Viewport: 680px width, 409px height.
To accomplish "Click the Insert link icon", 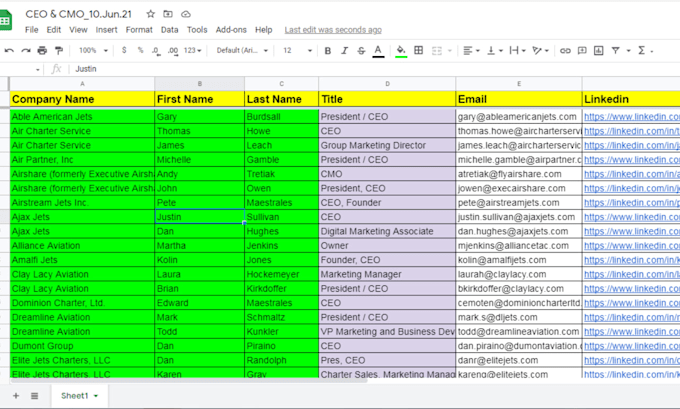I will click(x=565, y=51).
